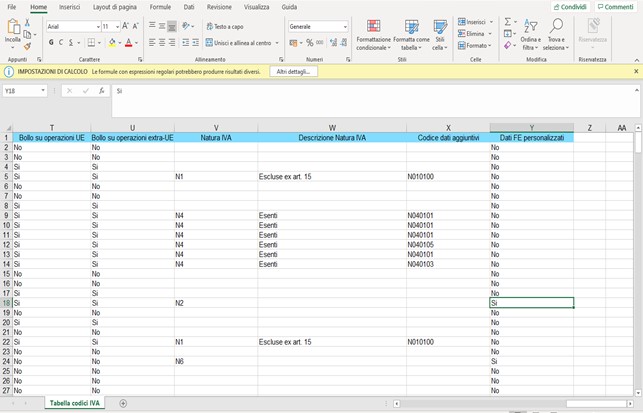Open the cell borders icon

pos(91,42)
